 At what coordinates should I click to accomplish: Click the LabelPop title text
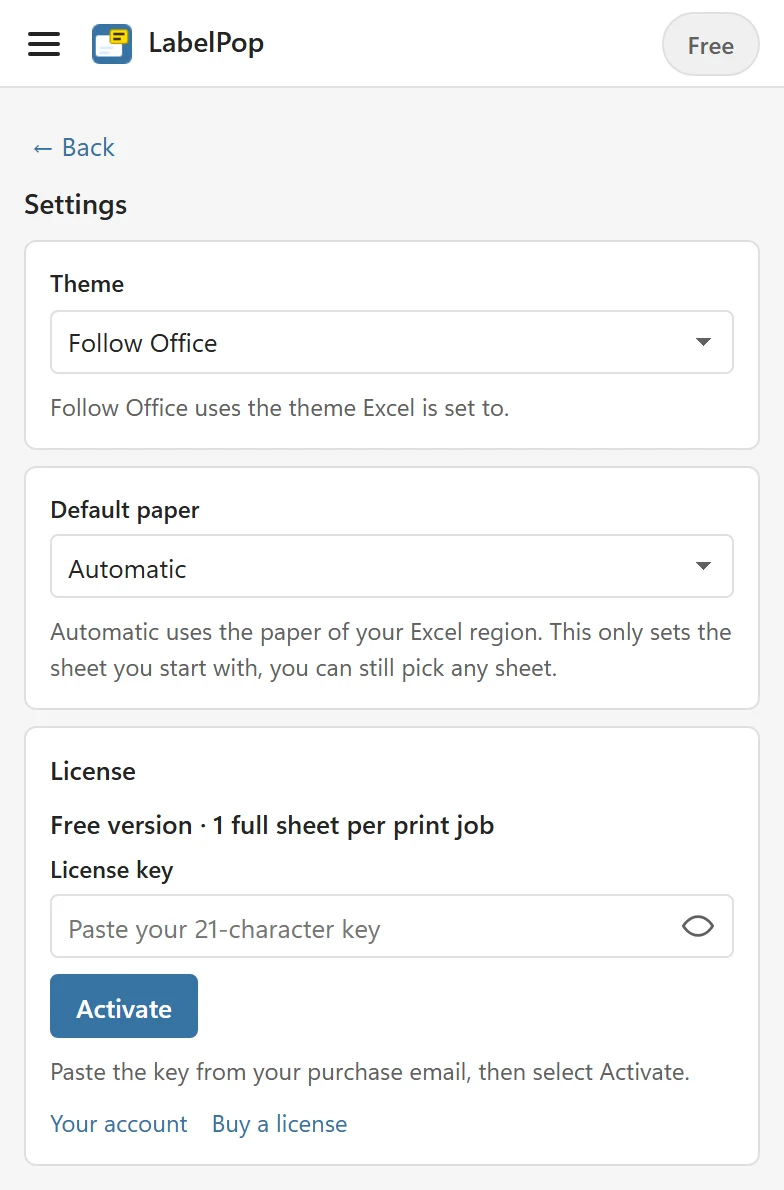(x=206, y=43)
